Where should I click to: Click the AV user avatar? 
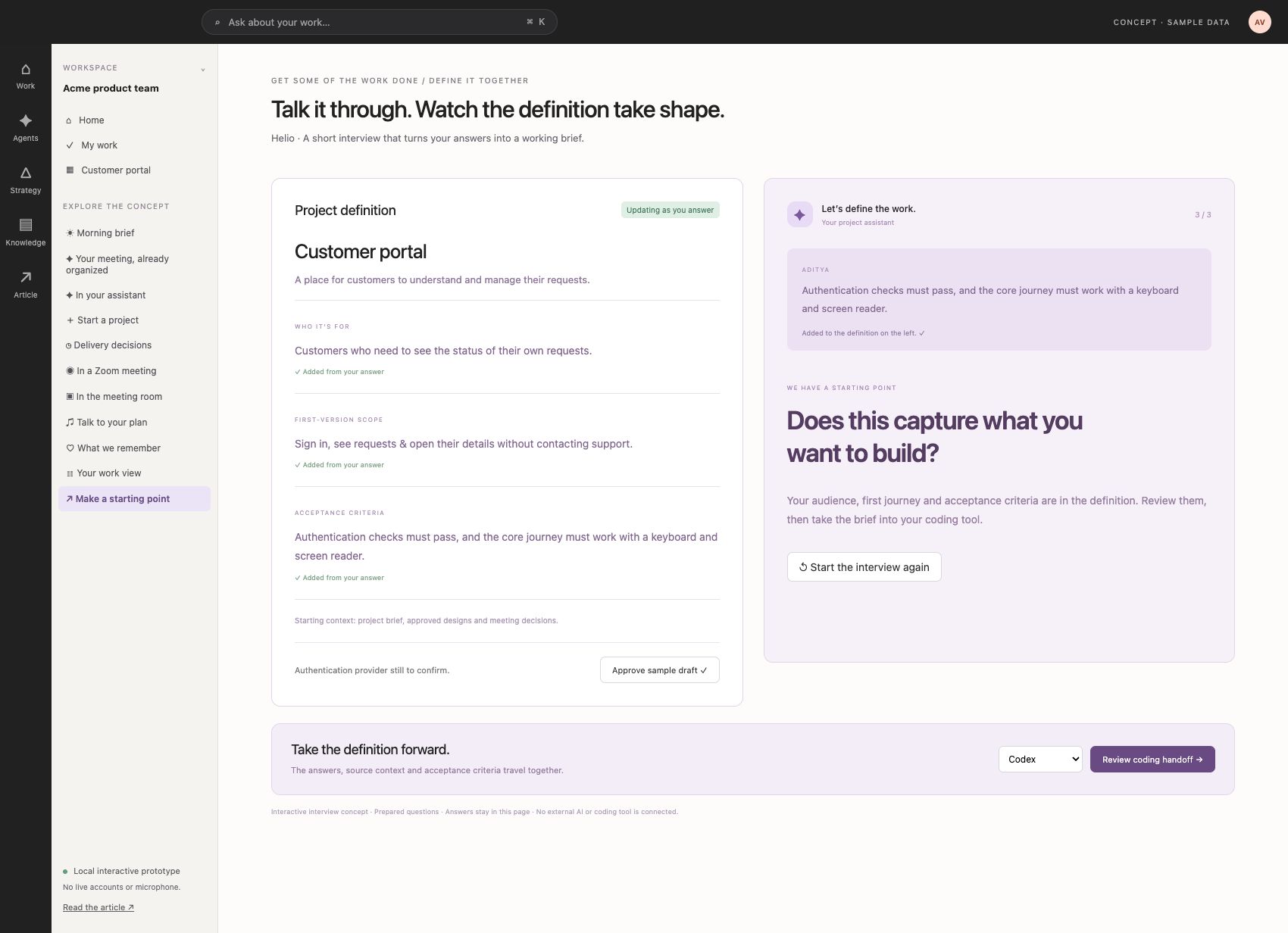tap(1259, 22)
